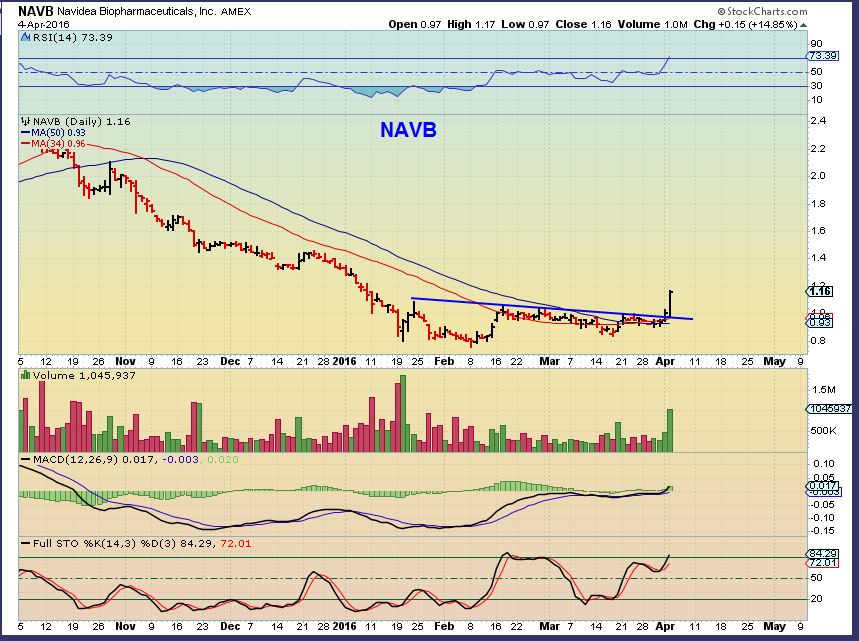The height and width of the screenshot is (641, 859).
Task: Click the 1.4 price axis label
Action: click(818, 257)
